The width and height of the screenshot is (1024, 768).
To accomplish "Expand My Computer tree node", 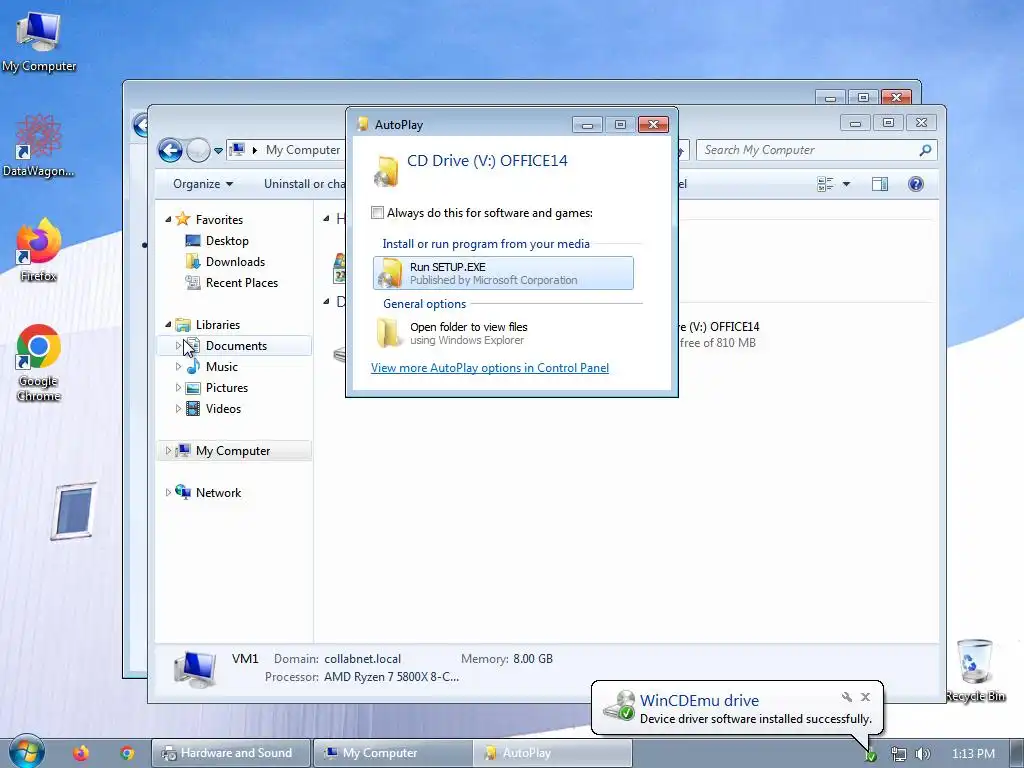I will pos(168,451).
